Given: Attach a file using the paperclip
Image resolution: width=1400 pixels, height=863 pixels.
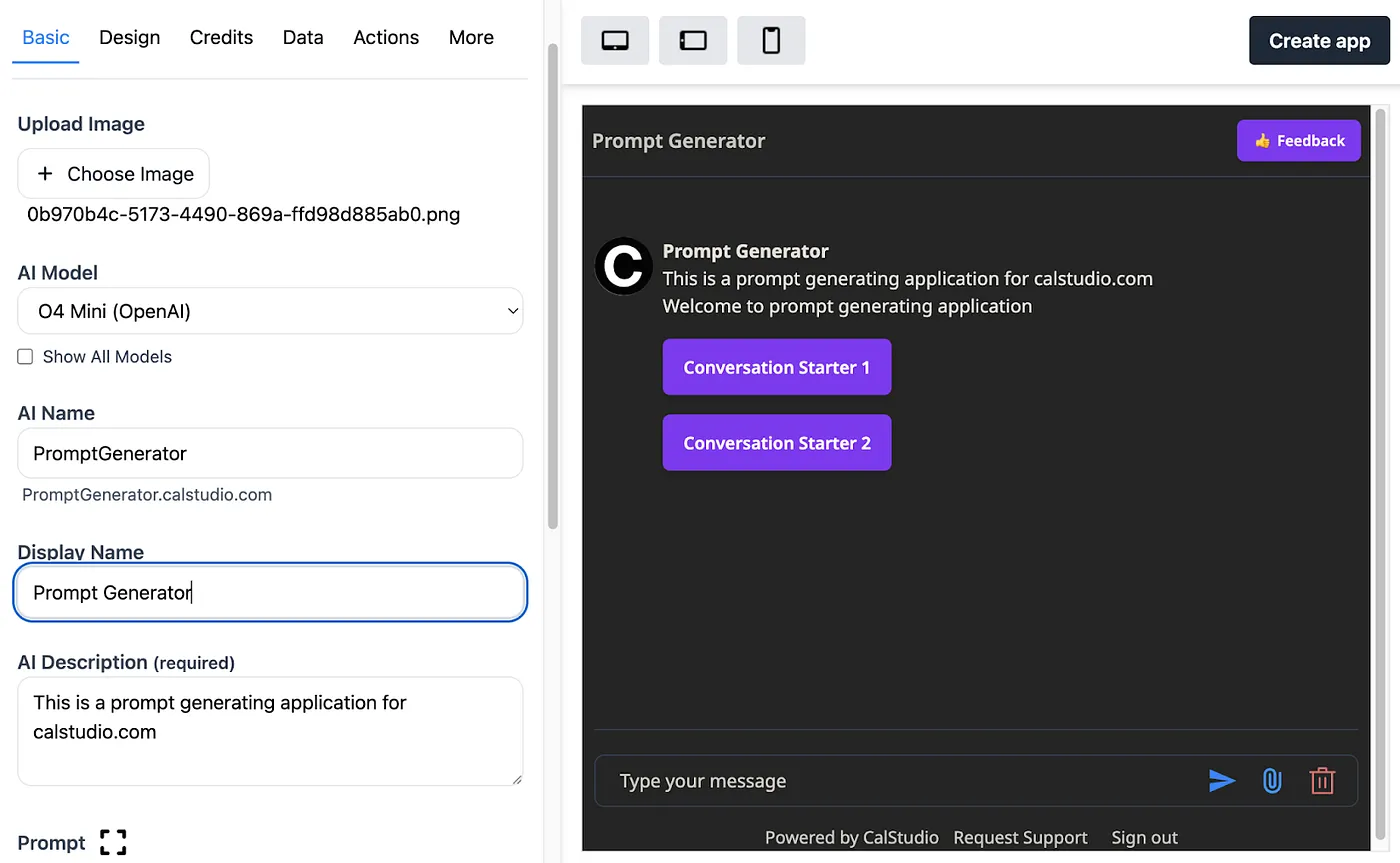Looking at the screenshot, I should coord(1272,781).
